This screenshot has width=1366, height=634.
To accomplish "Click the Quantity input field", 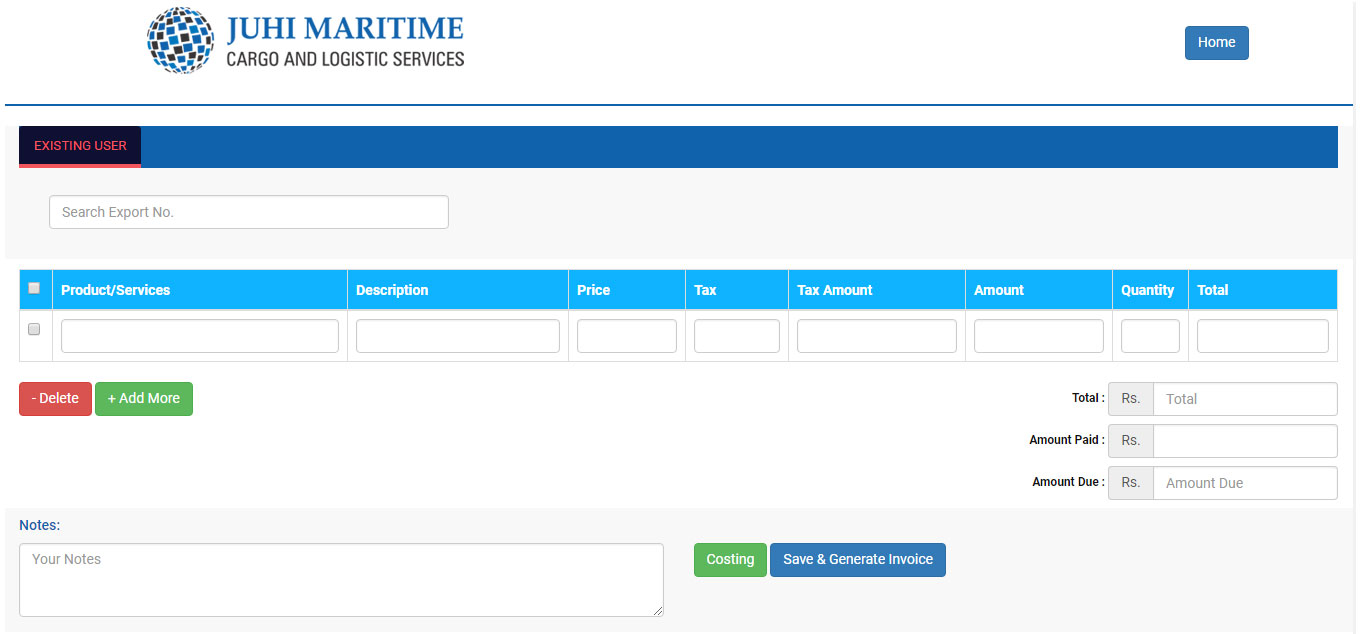I will pyautogui.click(x=1150, y=336).
